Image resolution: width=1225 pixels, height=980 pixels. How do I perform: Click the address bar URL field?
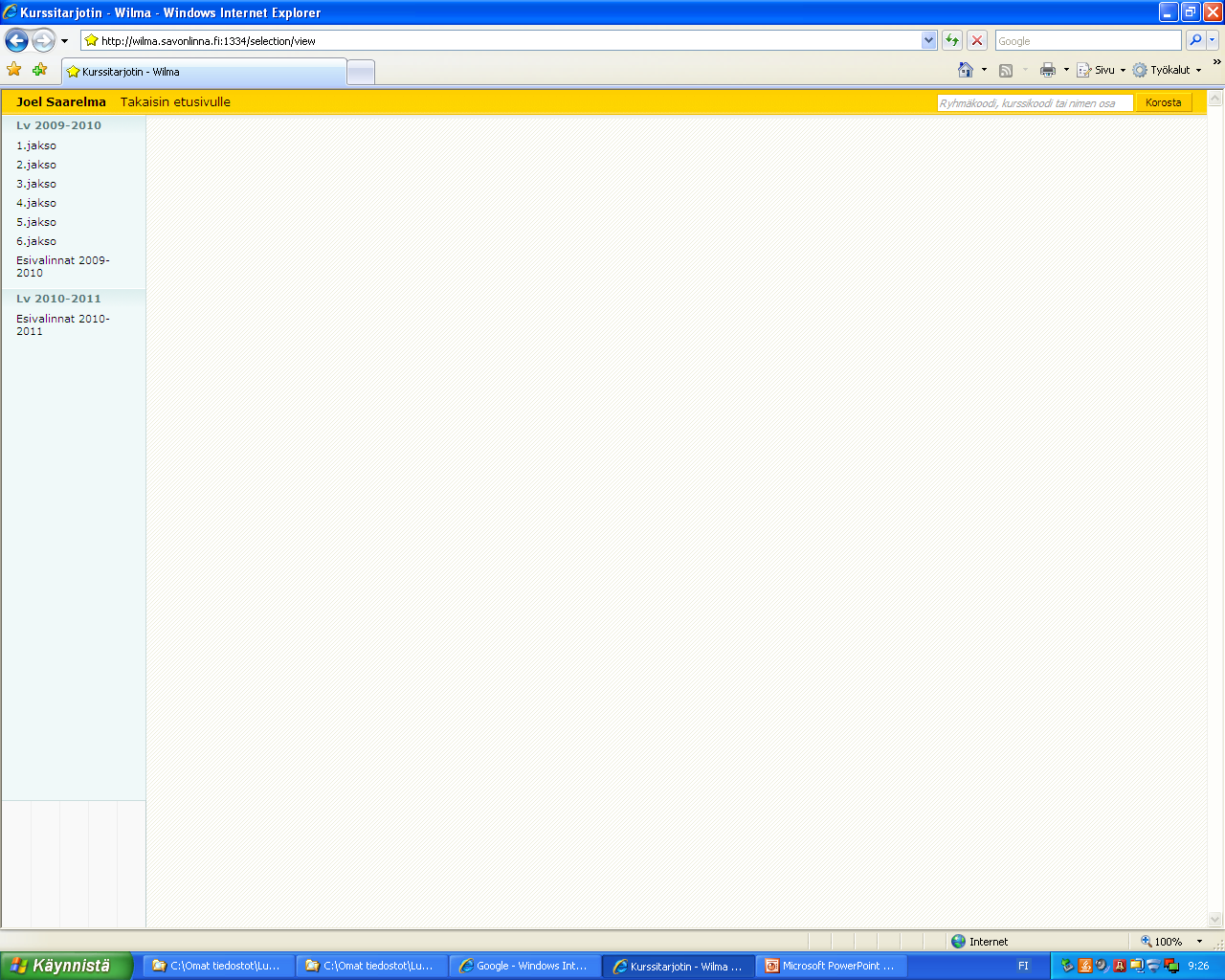tap(500, 40)
